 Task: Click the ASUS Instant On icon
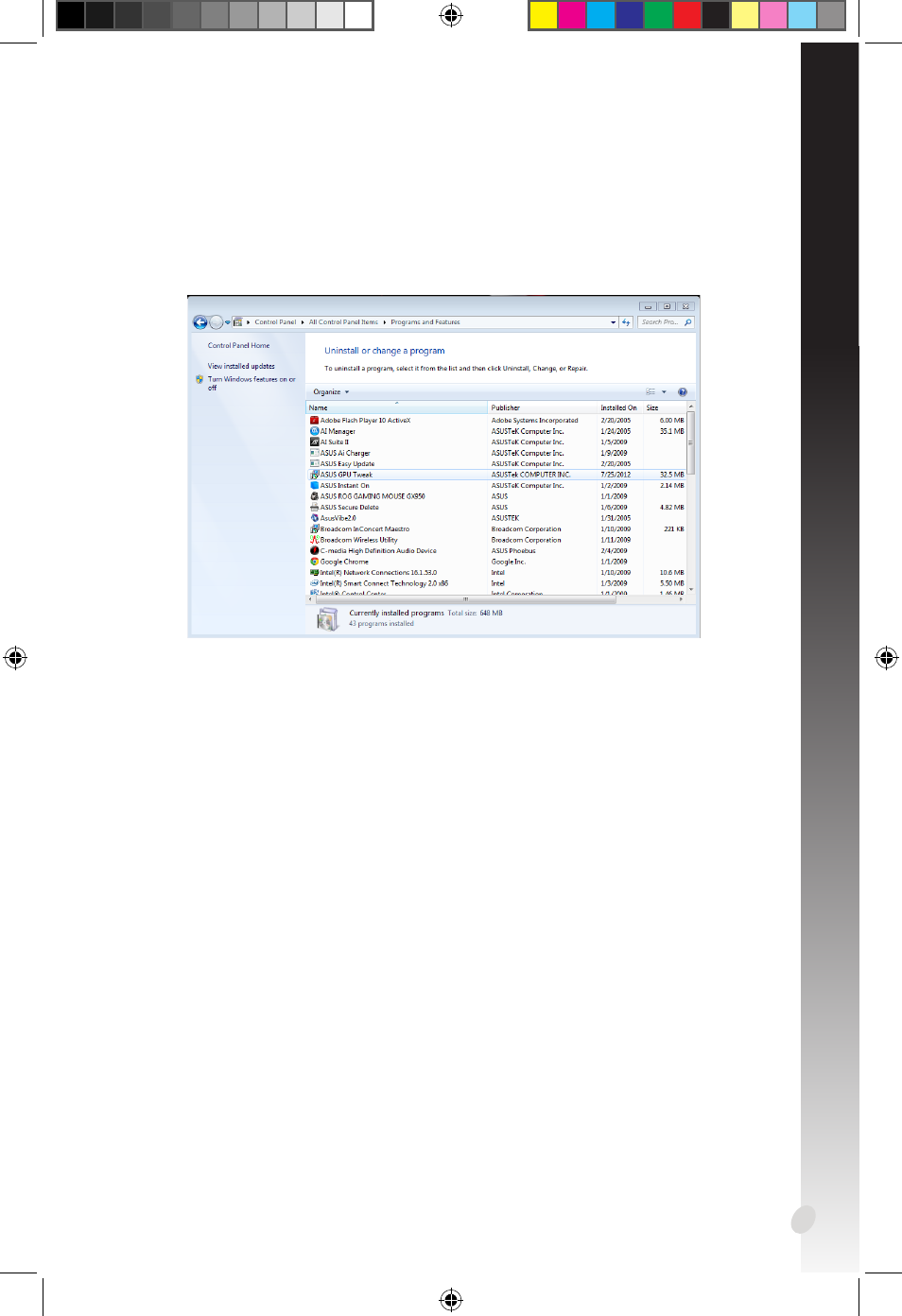click(315, 486)
